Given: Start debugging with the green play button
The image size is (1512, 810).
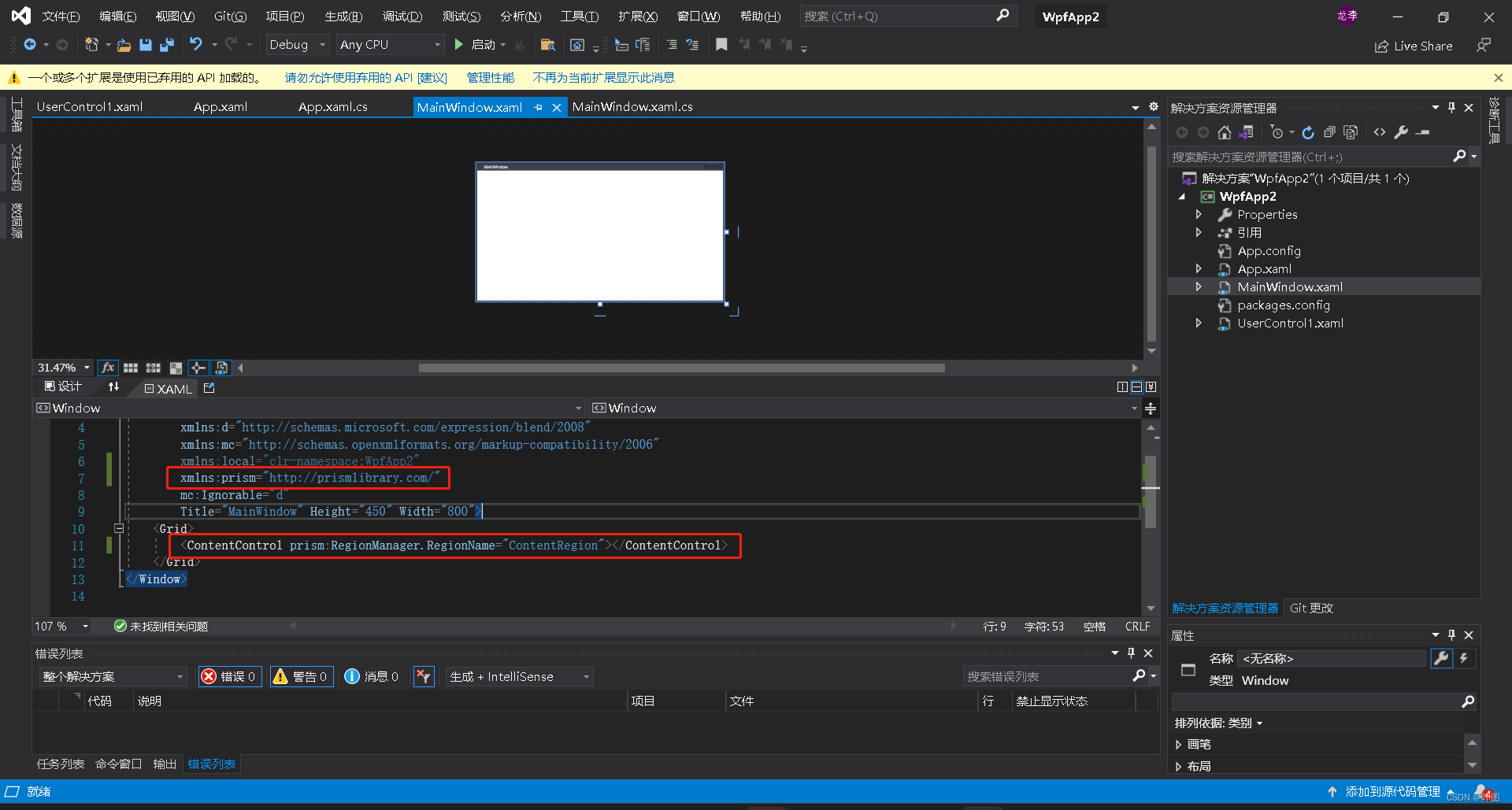Looking at the screenshot, I should pyautogui.click(x=458, y=45).
